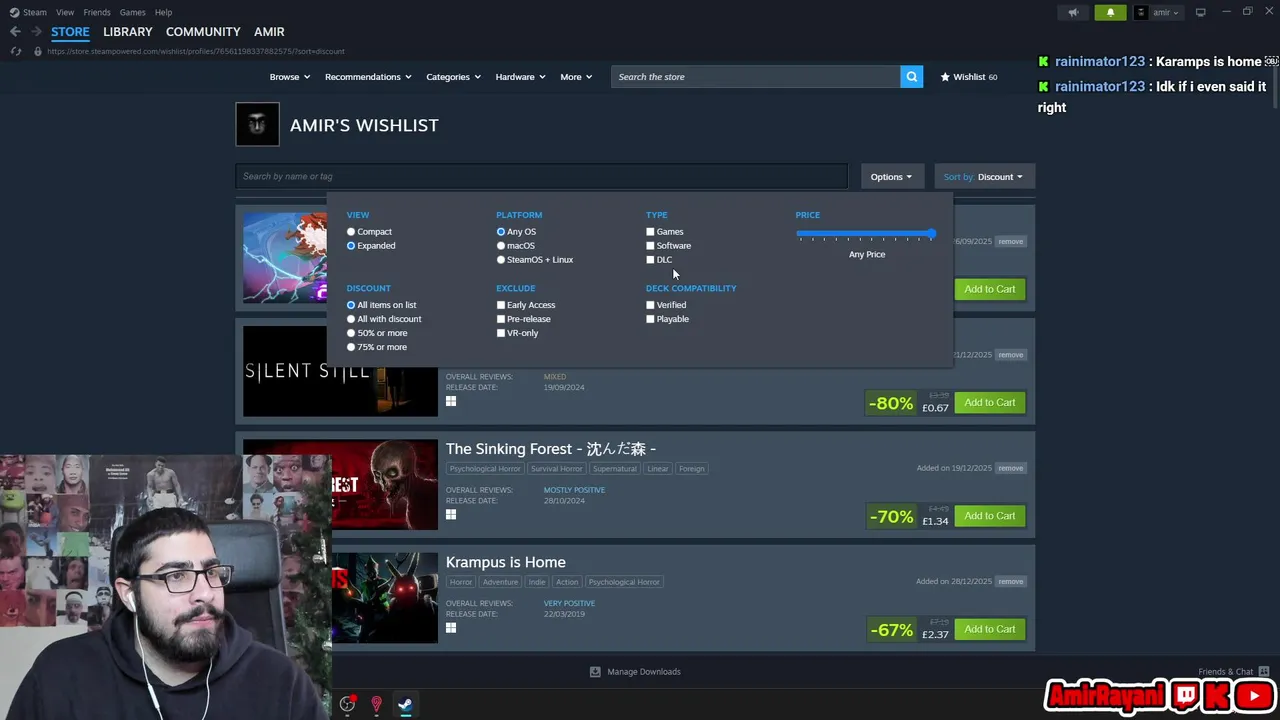Viewport: 1280px width, 720px height.
Task: Tick the DLC type checkbox
Action: coord(650,260)
